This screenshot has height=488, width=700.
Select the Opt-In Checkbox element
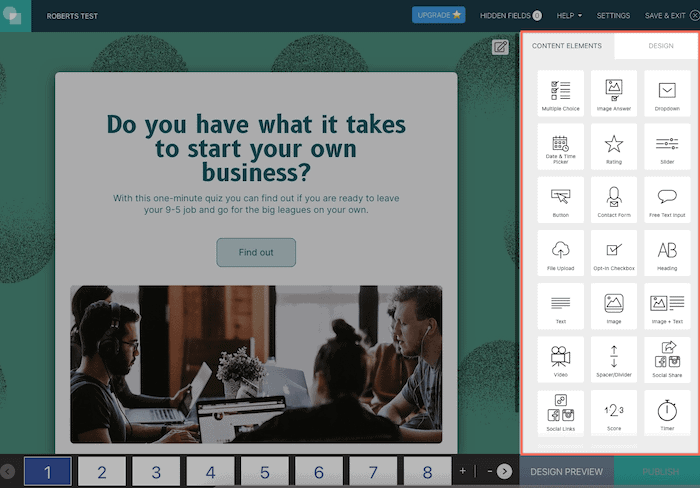614,253
